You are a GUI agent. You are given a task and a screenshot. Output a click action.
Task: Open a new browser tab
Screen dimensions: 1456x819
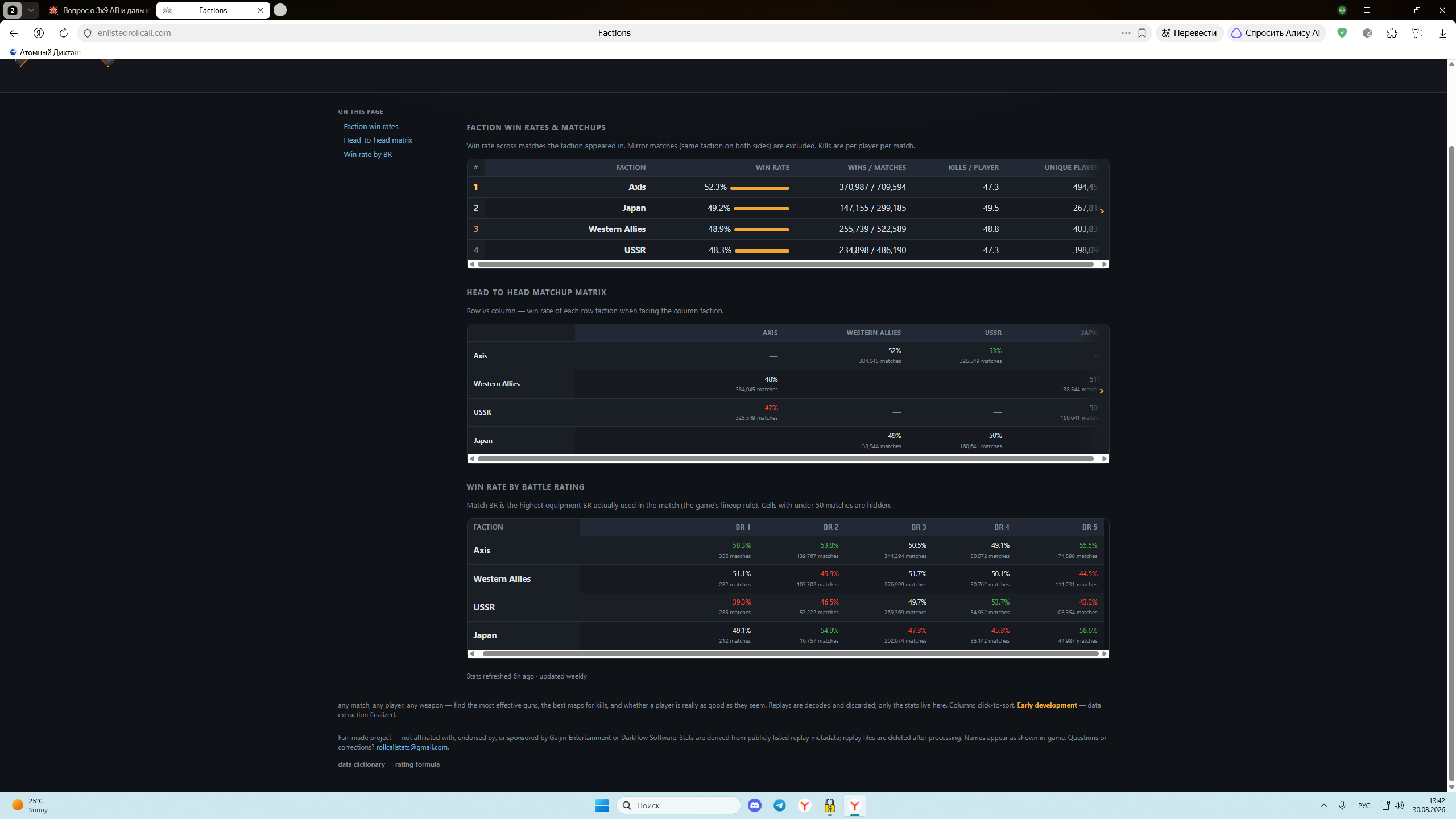tap(280, 10)
